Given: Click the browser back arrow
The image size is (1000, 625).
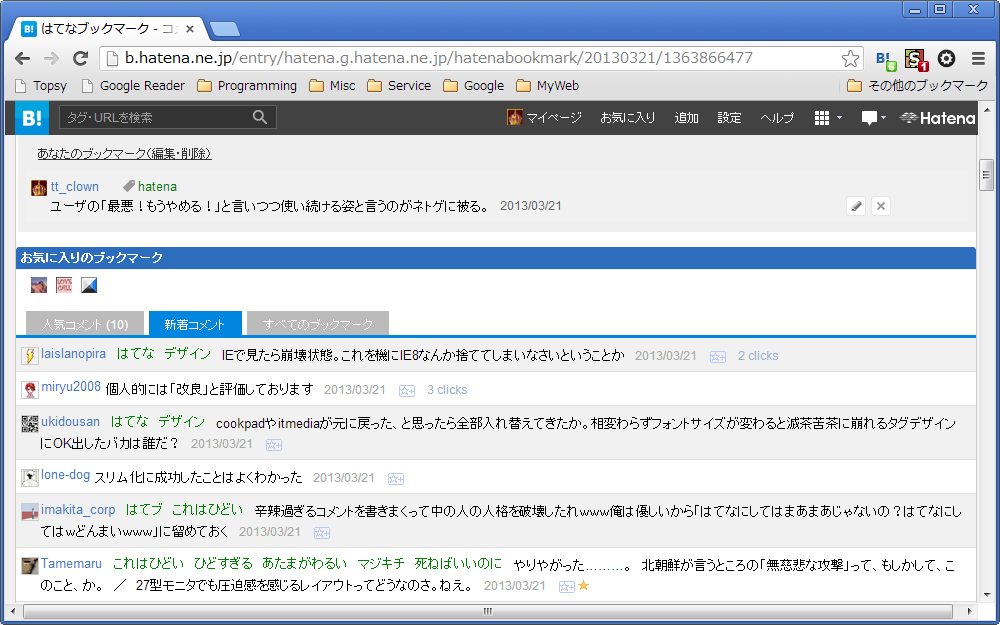Looking at the screenshot, I should click(x=22, y=59).
